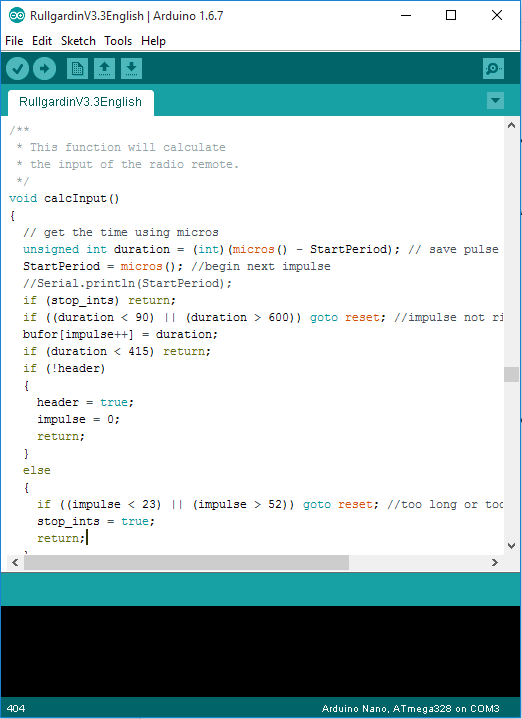Click the horizontal scrollbar thumb
The height and width of the screenshot is (719, 522).
point(186,562)
